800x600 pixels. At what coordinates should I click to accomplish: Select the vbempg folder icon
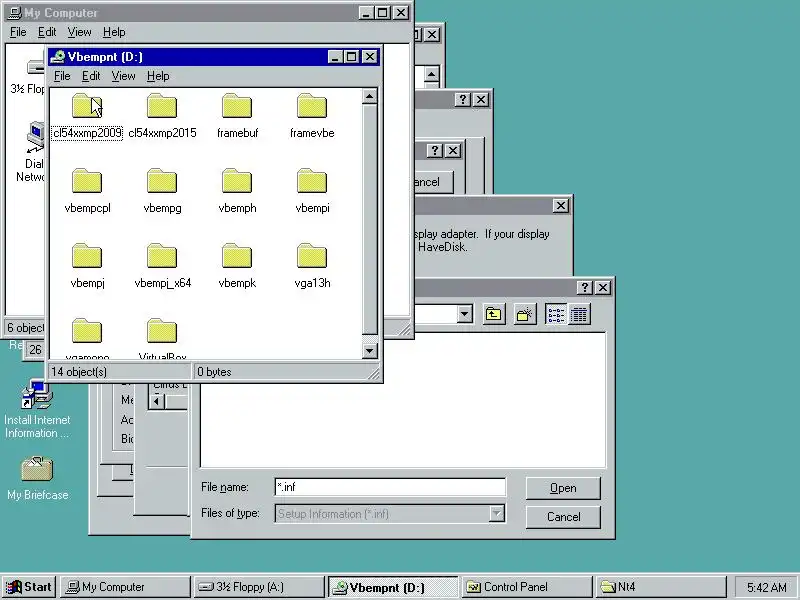click(x=162, y=181)
